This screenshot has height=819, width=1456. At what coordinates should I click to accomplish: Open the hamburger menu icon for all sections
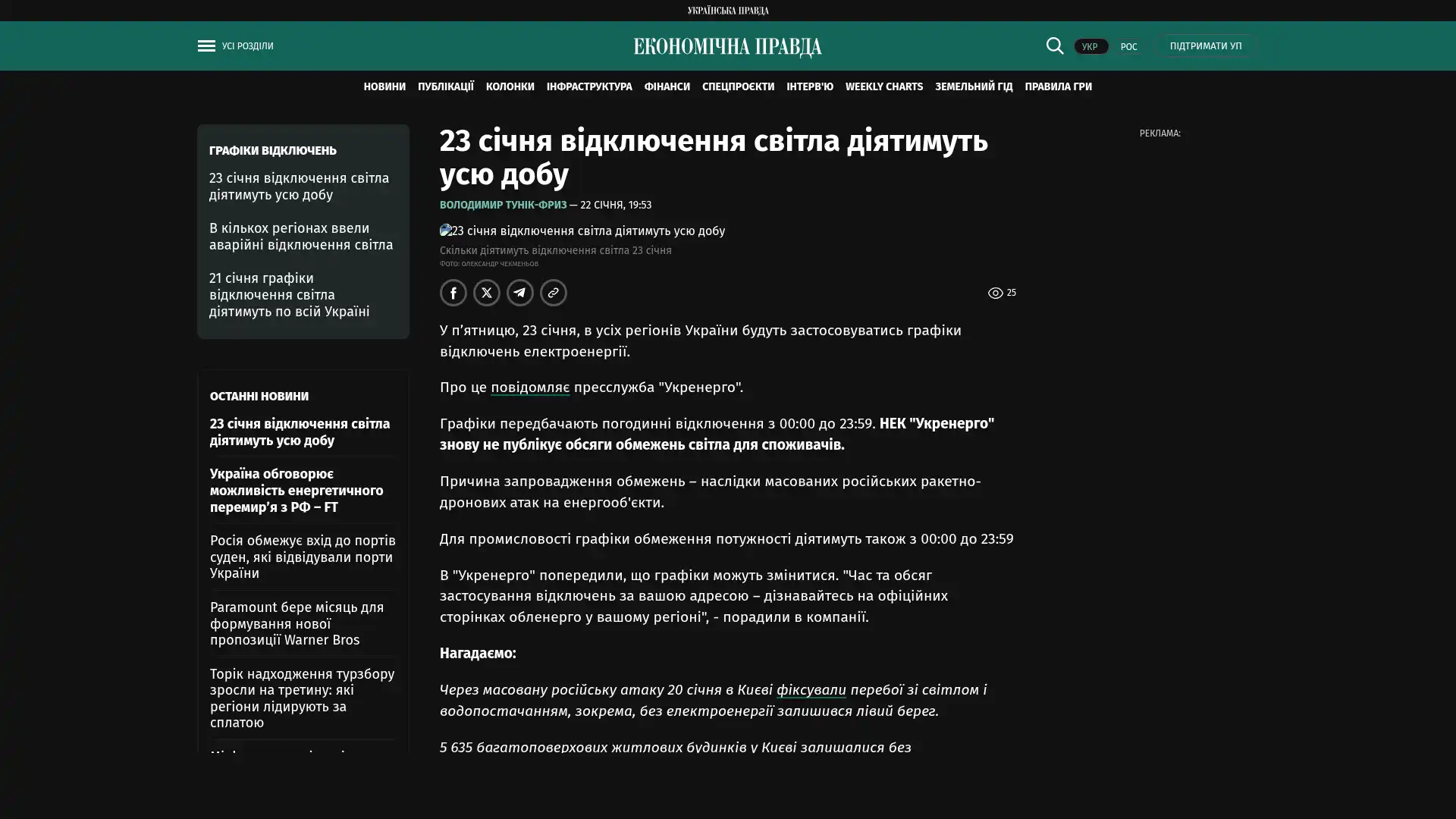point(206,45)
